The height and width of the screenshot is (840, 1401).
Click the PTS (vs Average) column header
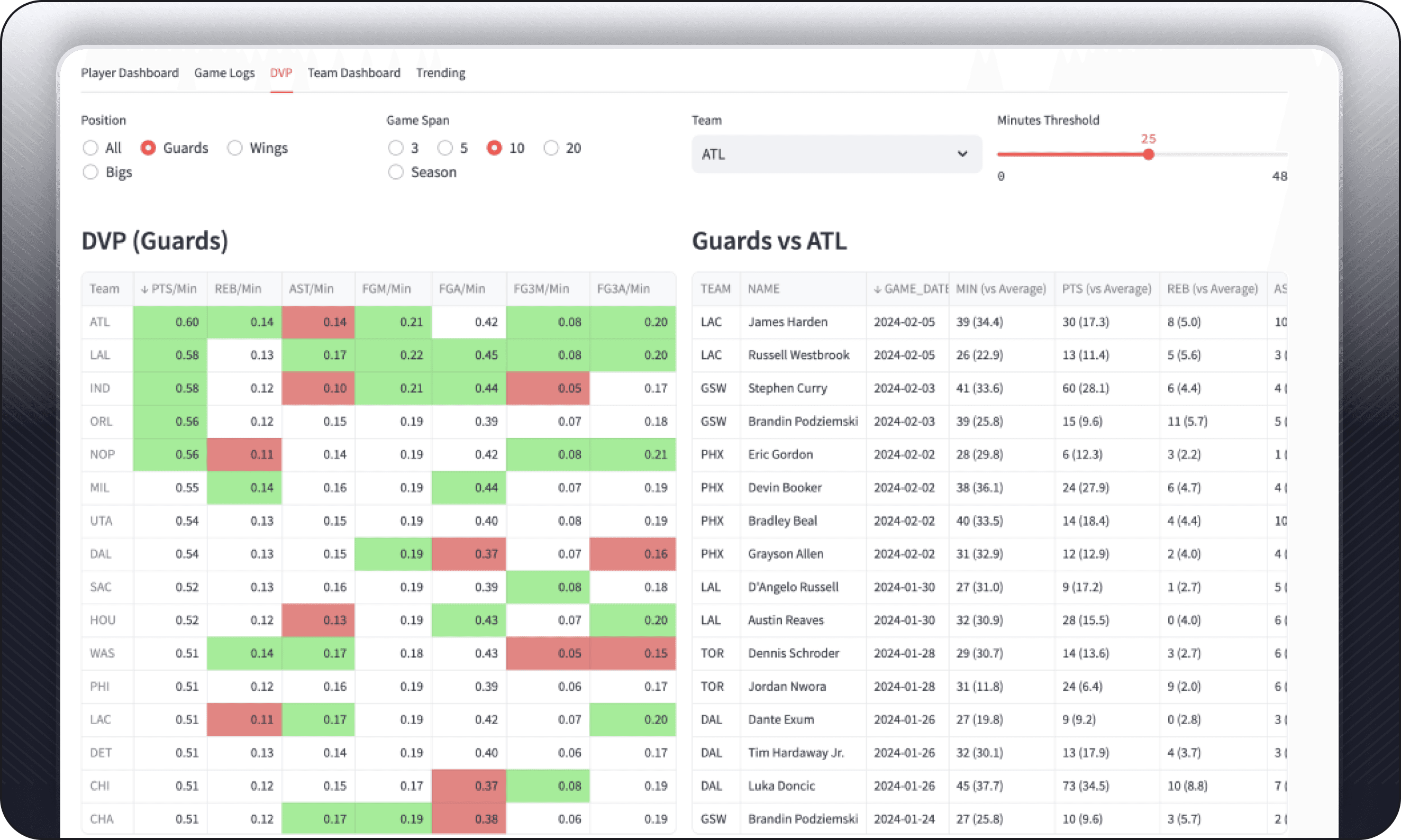(1106, 289)
